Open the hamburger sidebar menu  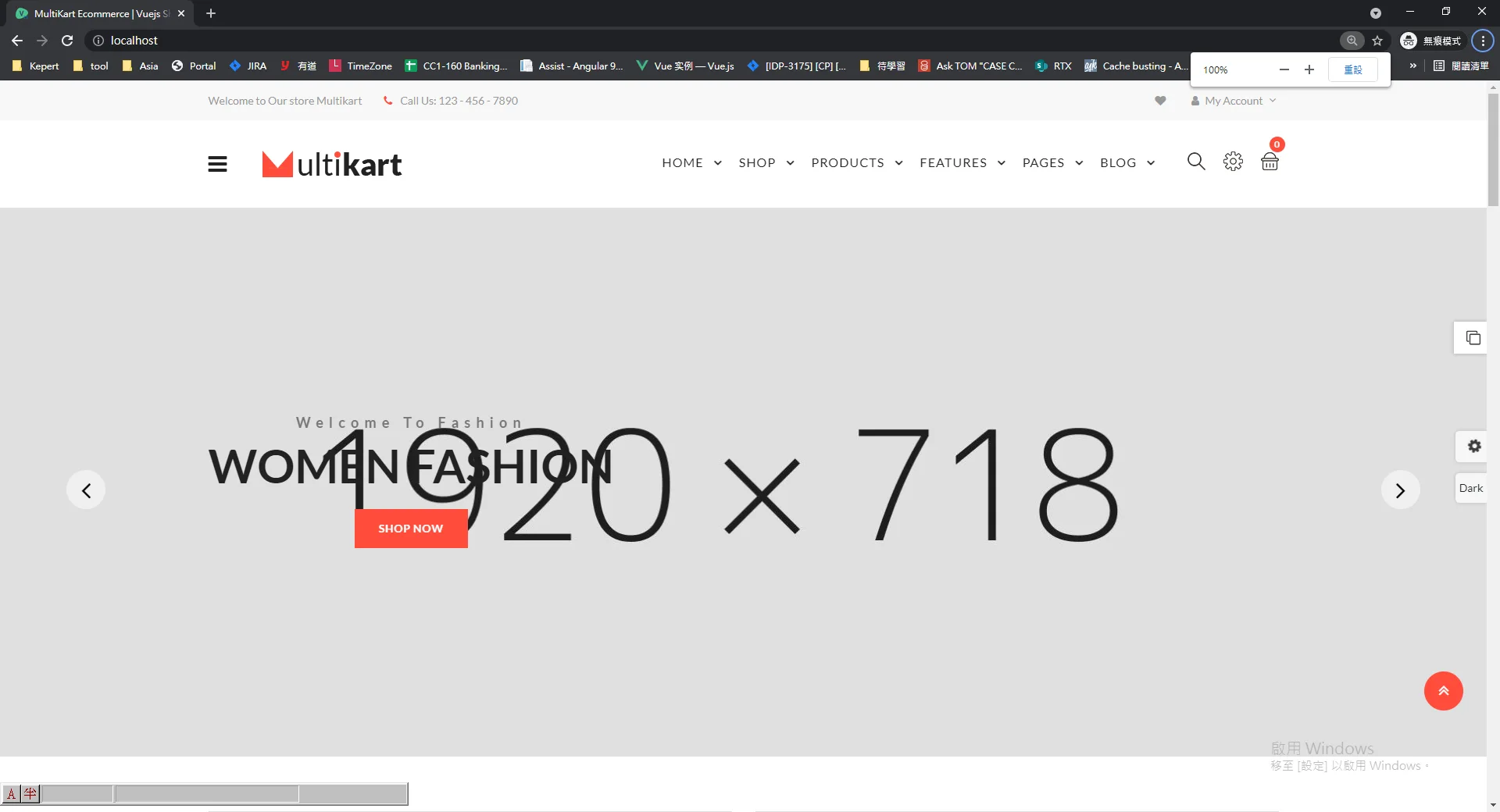click(217, 164)
